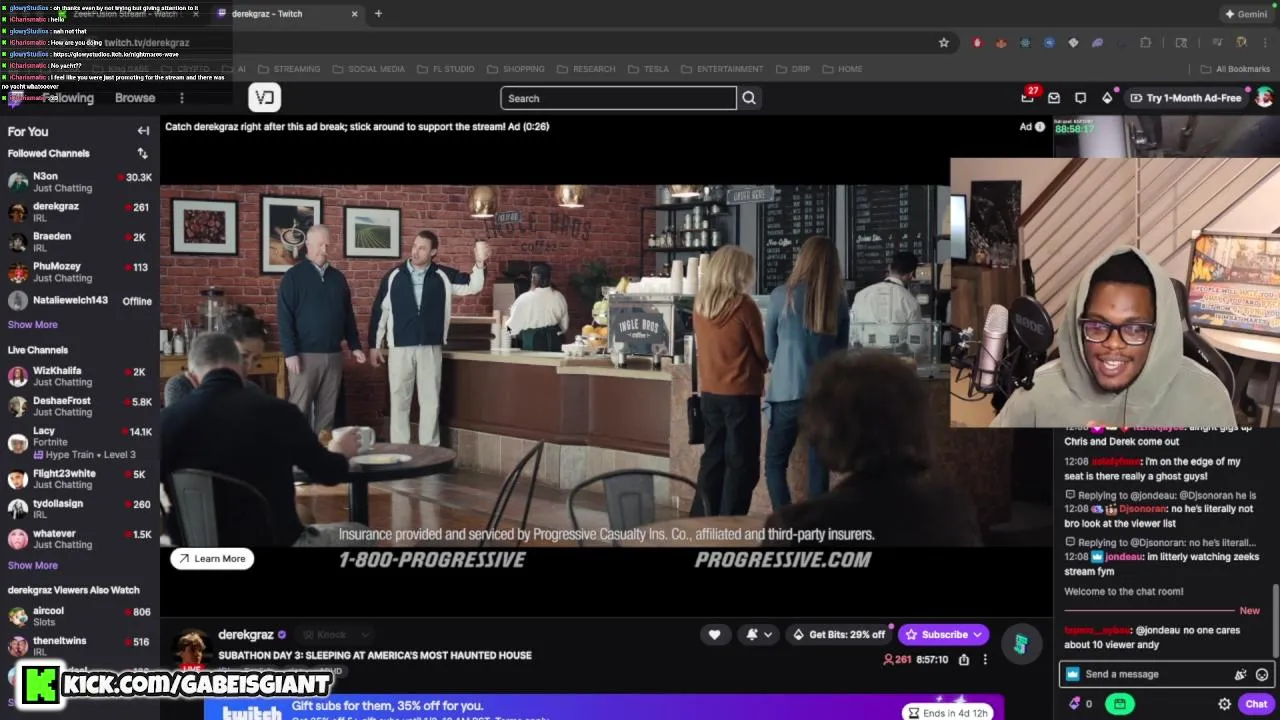Screen dimensions: 1280x720
Task: Click the Chat send button
Action: (1256, 704)
